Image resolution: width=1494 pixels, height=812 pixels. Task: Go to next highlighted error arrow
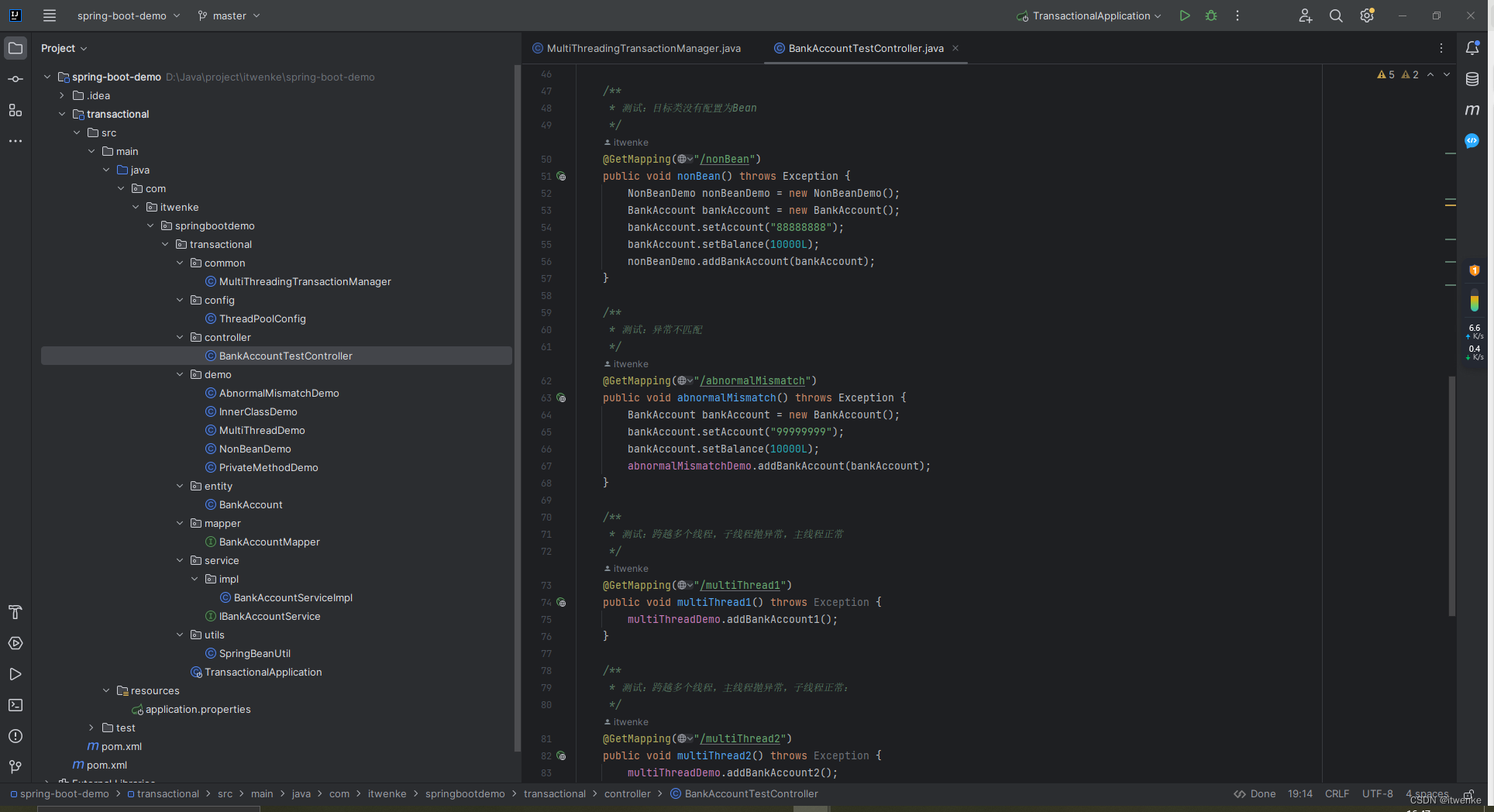[x=1447, y=75]
